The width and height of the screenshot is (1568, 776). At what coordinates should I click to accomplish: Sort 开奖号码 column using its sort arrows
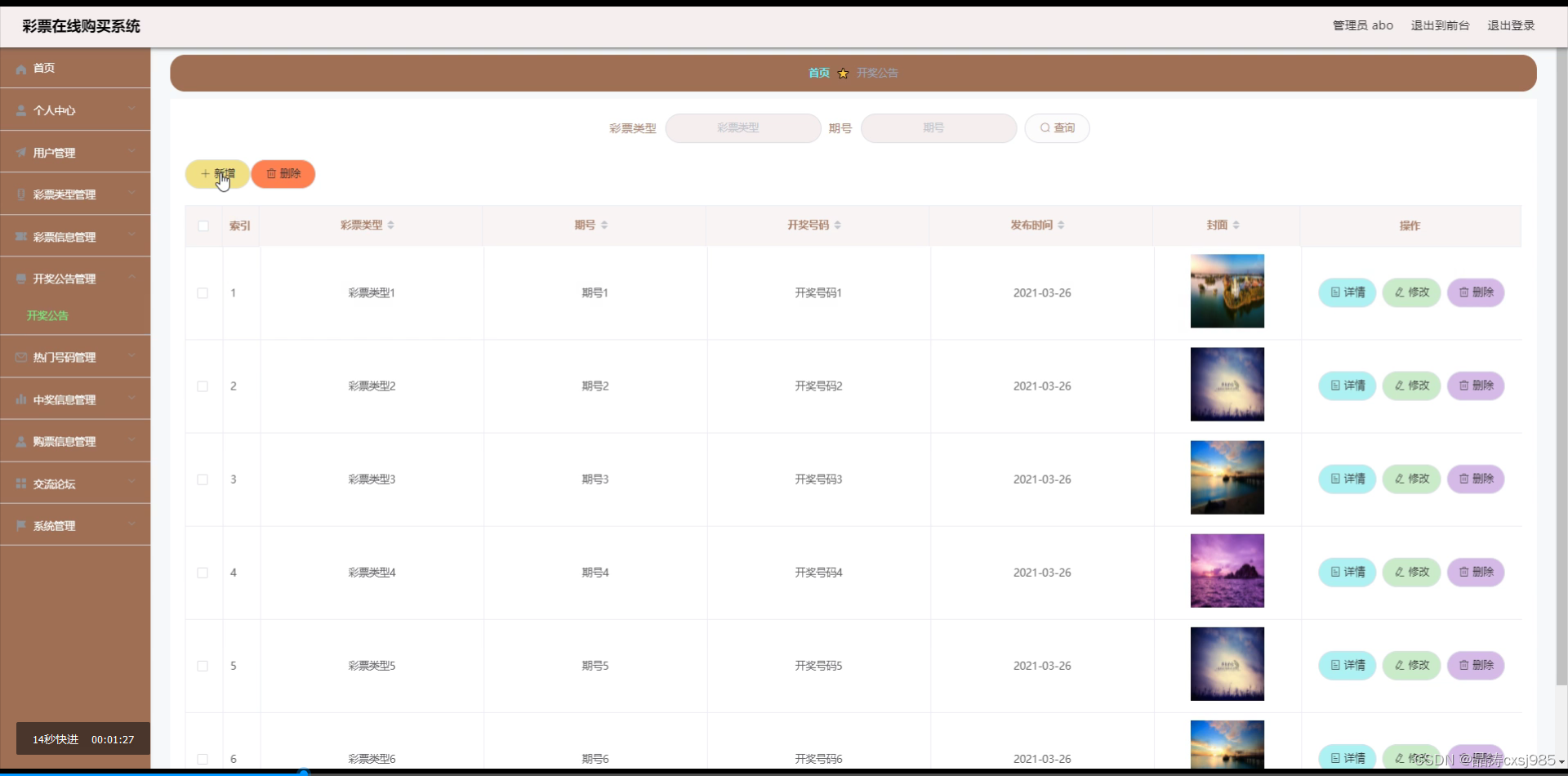pyautogui.click(x=838, y=225)
